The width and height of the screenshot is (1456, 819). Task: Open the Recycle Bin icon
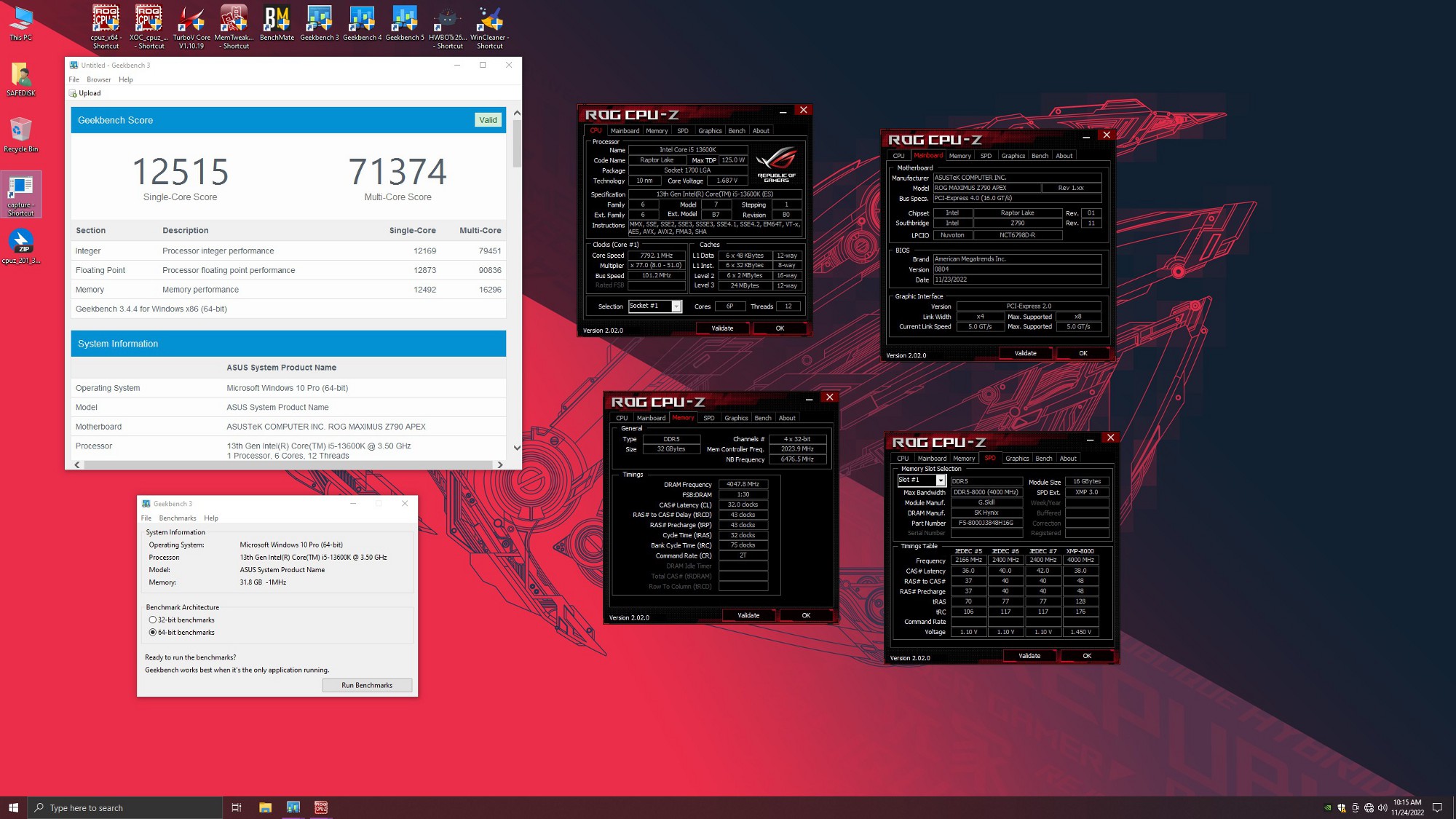[21, 135]
